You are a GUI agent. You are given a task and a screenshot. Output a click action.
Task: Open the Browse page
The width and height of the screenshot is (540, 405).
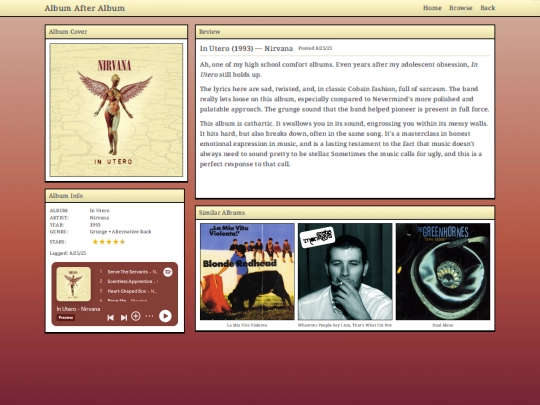point(461,8)
